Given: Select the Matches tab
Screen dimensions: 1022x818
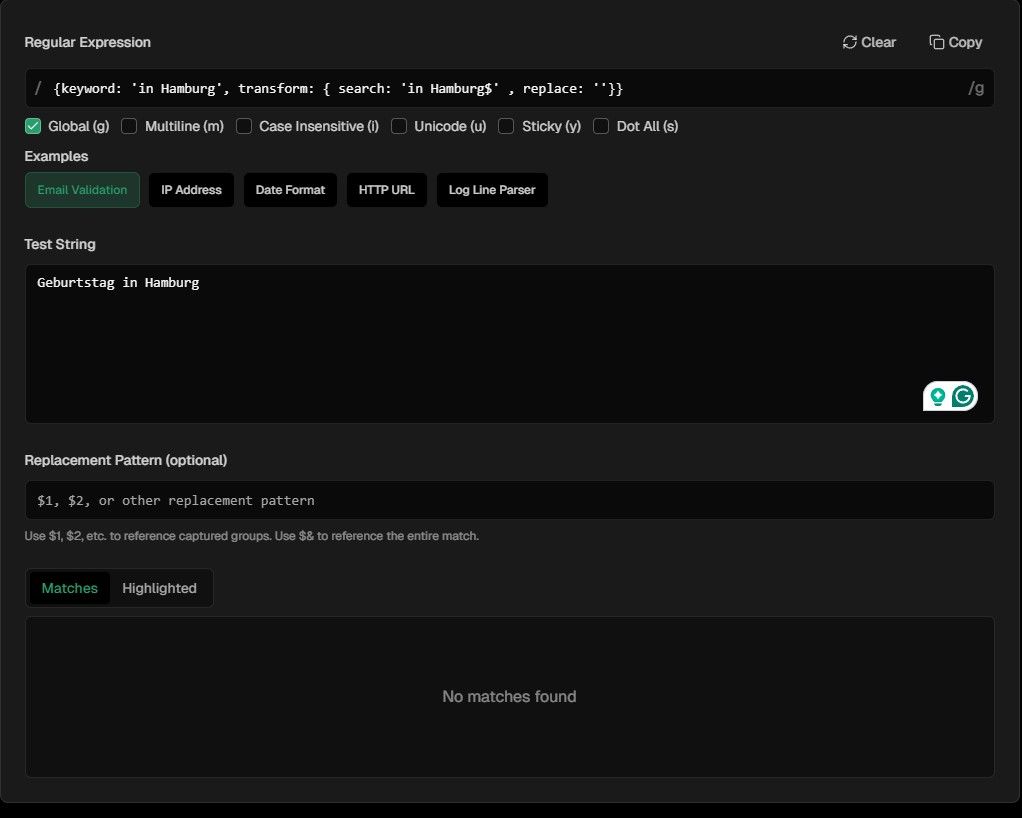Looking at the screenshot, I should [x=69, y=588].
